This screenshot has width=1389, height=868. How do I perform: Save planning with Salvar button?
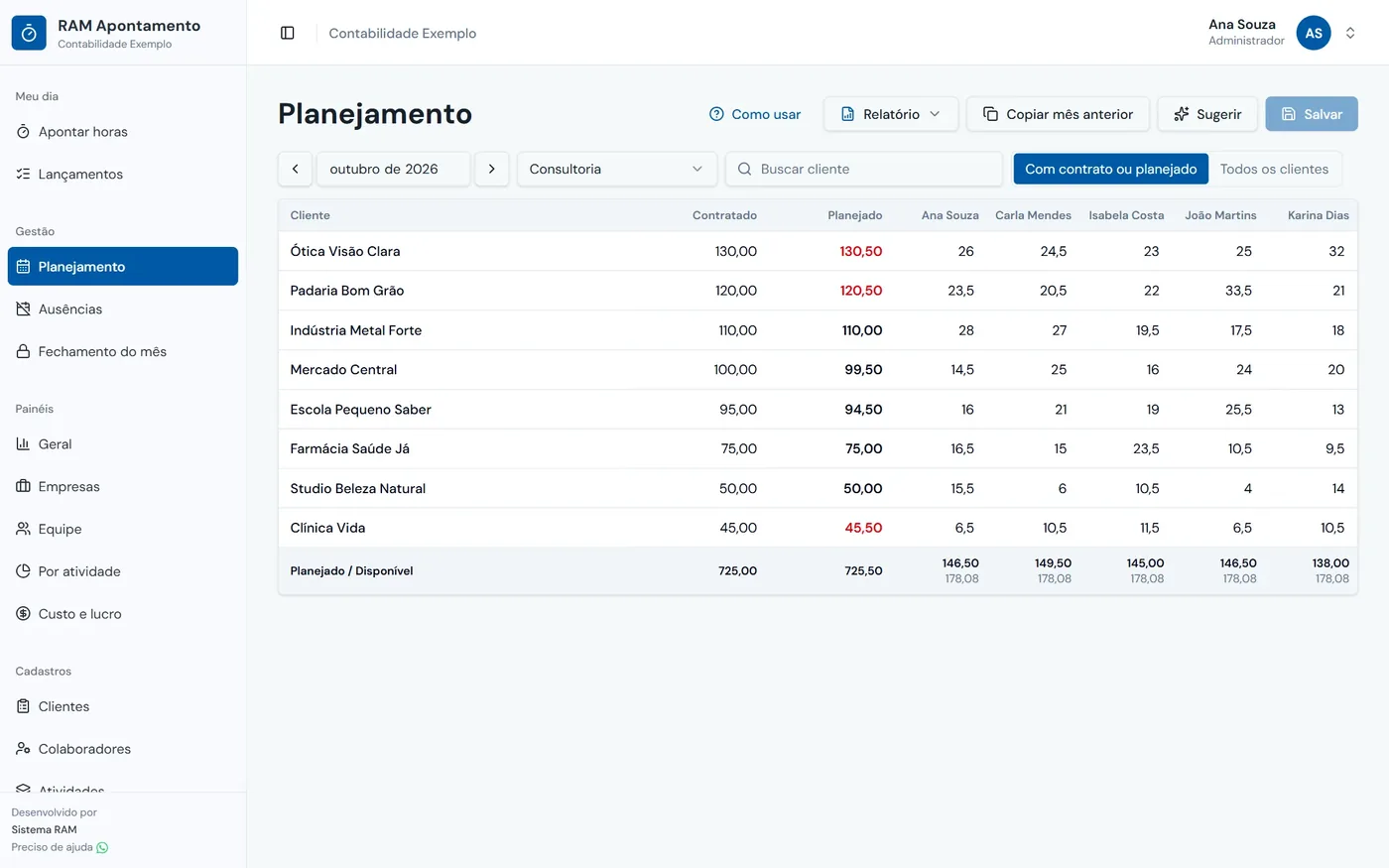pyautogui.click(x=1312, y=114)
